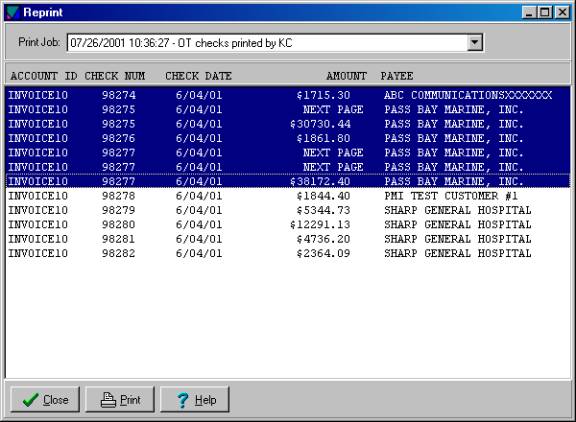Minimize the Reprint window
576x422 pixels.
(529, 12)
